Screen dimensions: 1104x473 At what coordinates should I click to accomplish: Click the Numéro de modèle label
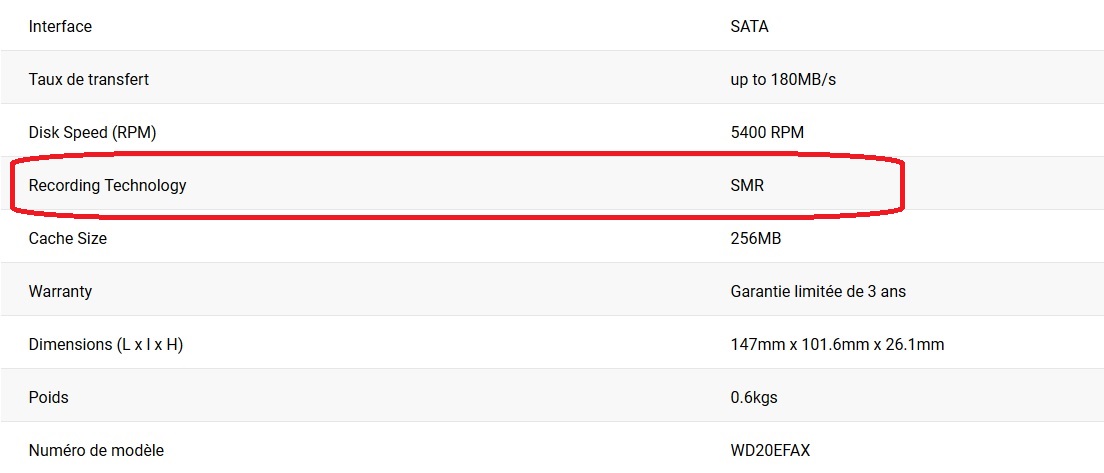point(96,450)
